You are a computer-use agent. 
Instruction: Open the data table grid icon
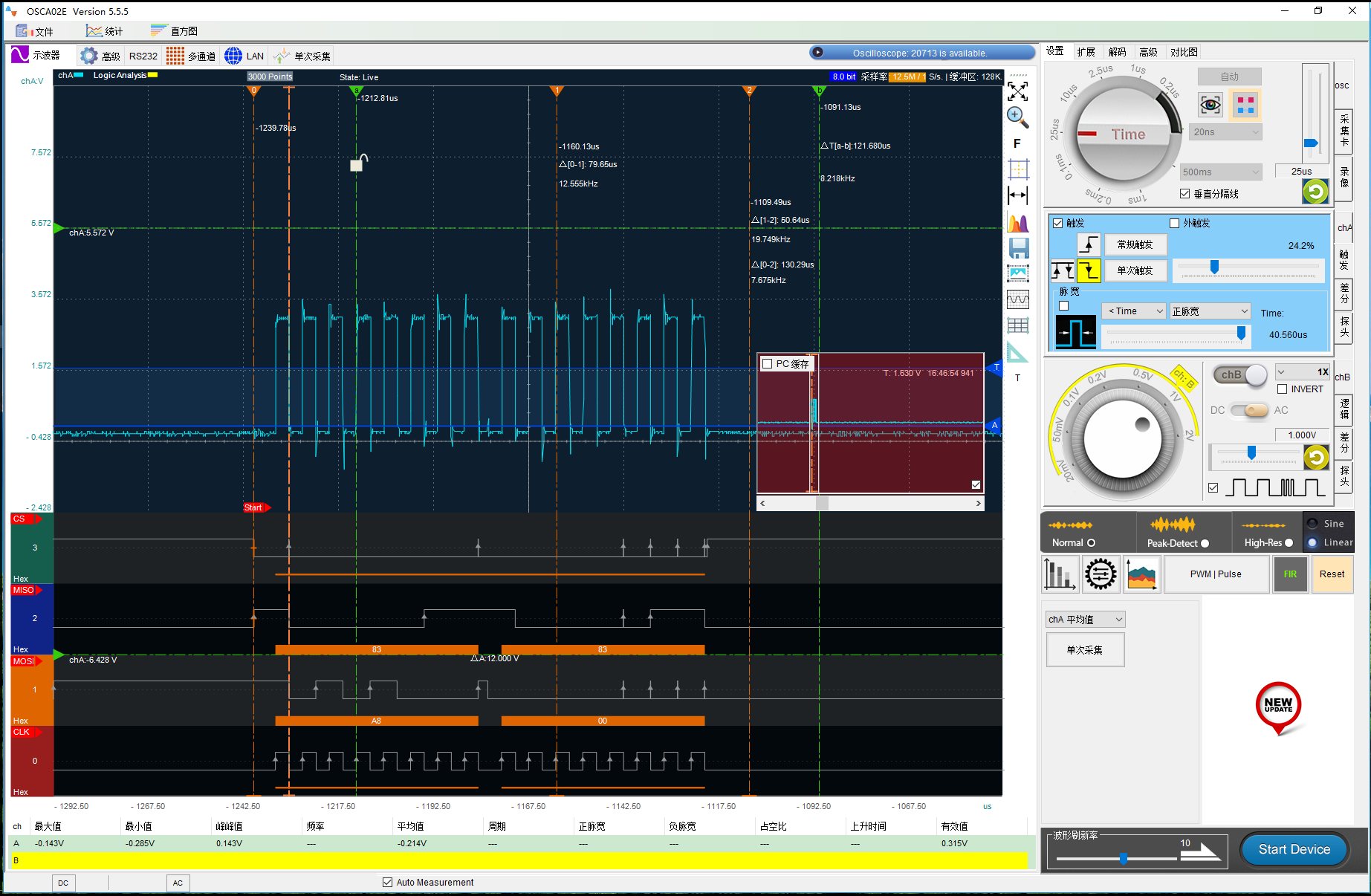[x=1018, y=325]
